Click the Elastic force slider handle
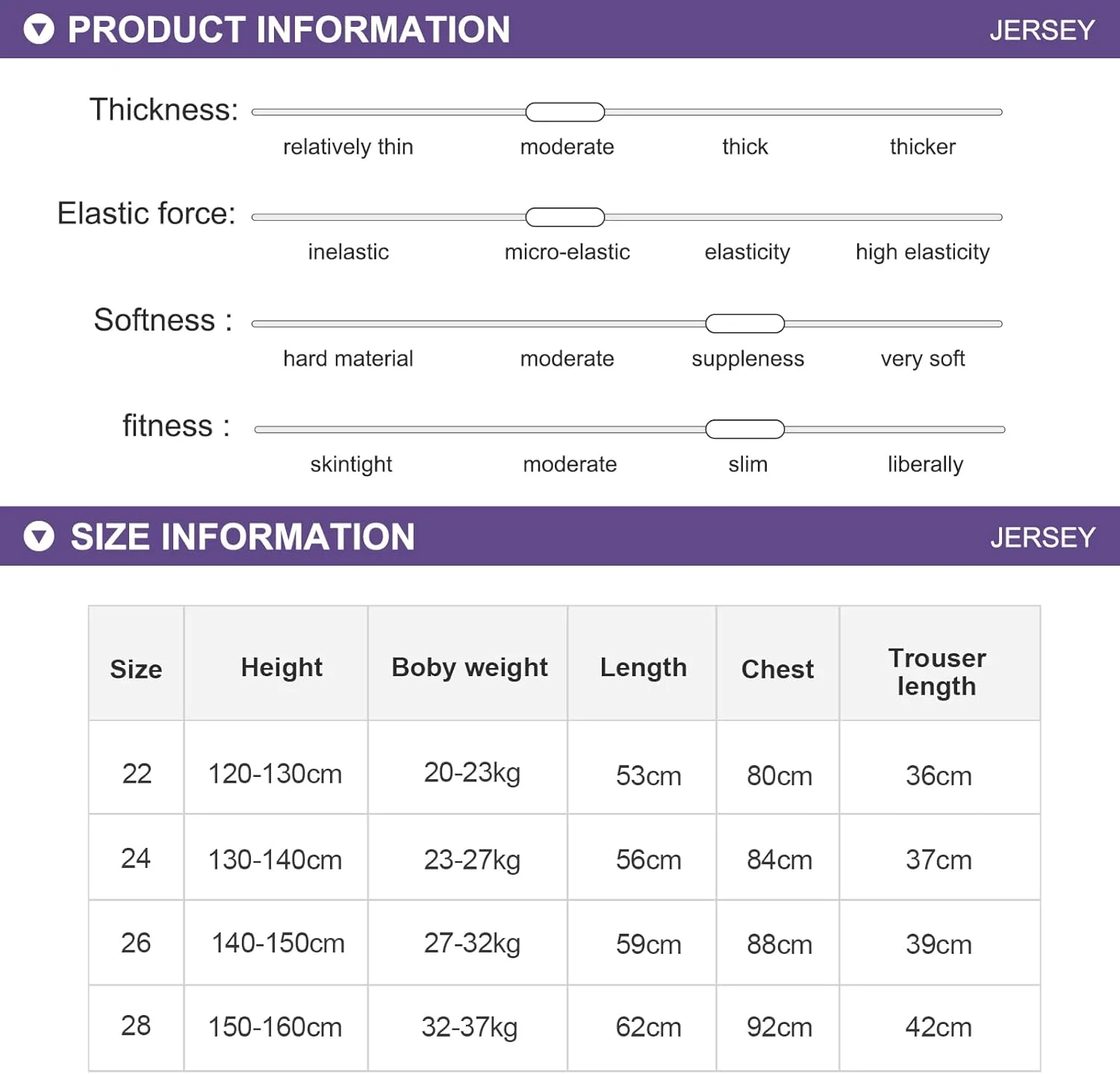This screenshot has width=1120, height=1074. click(564, 217)
